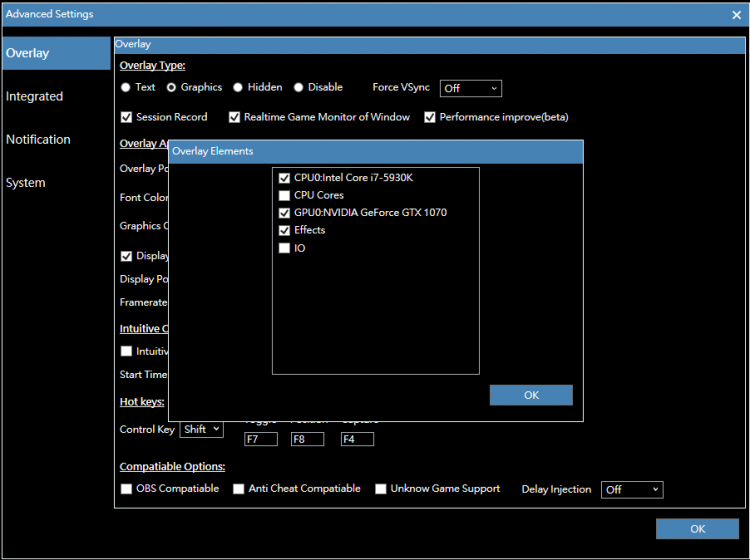Enable Unknow Game Support option
This screenshot has width=750, height=560.
pyautogui.click(x=381, y=489)
